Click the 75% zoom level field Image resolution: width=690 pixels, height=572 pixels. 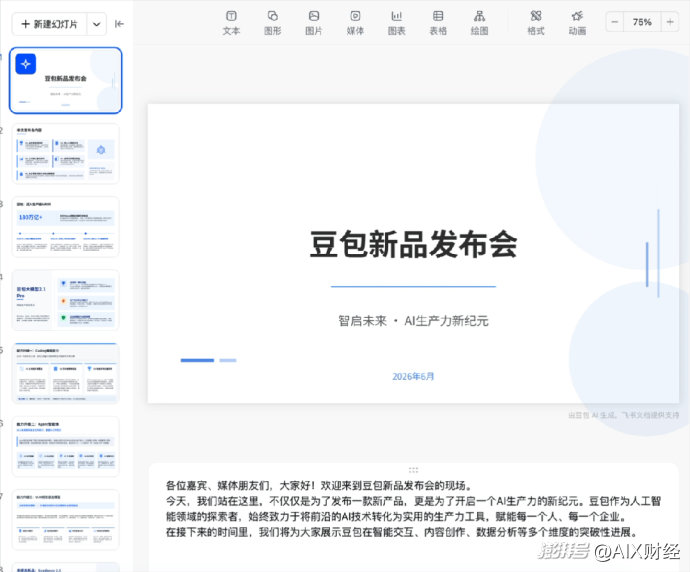[x=642, y=22]
